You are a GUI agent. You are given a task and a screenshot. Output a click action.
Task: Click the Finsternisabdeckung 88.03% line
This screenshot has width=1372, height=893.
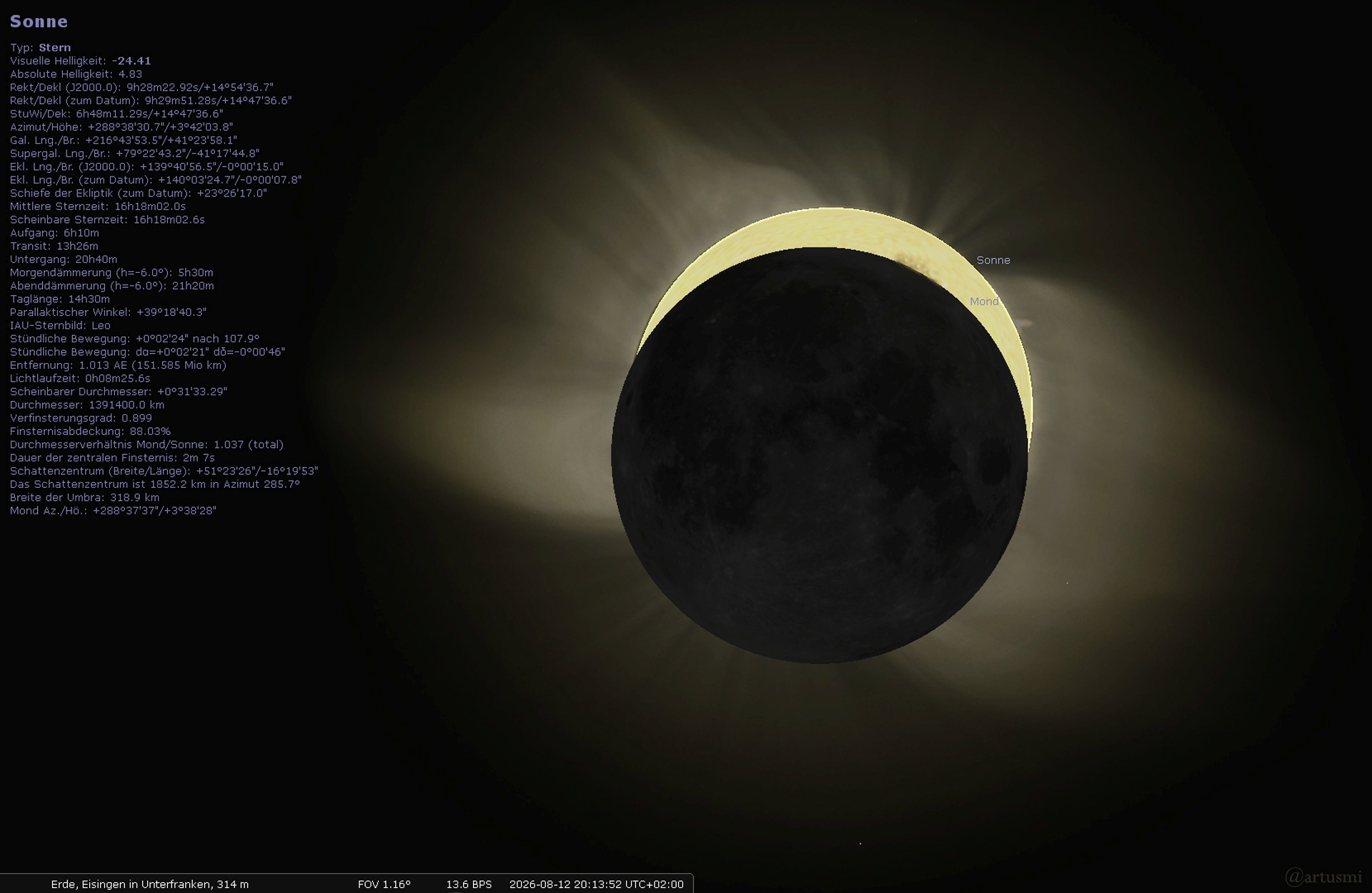pyautogui.click(x=90, y=431)
